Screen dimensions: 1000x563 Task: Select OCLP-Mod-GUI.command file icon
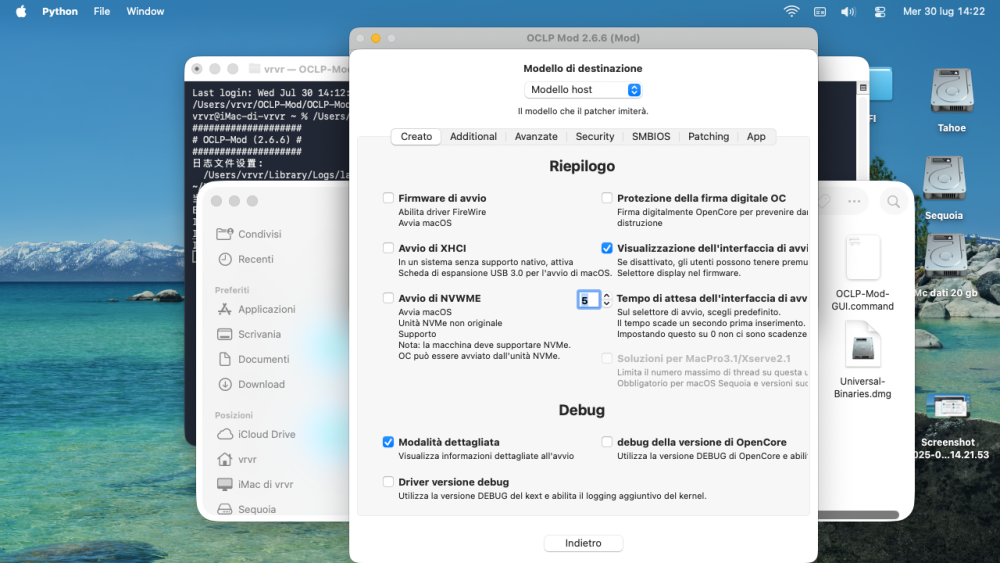[862, 257]
